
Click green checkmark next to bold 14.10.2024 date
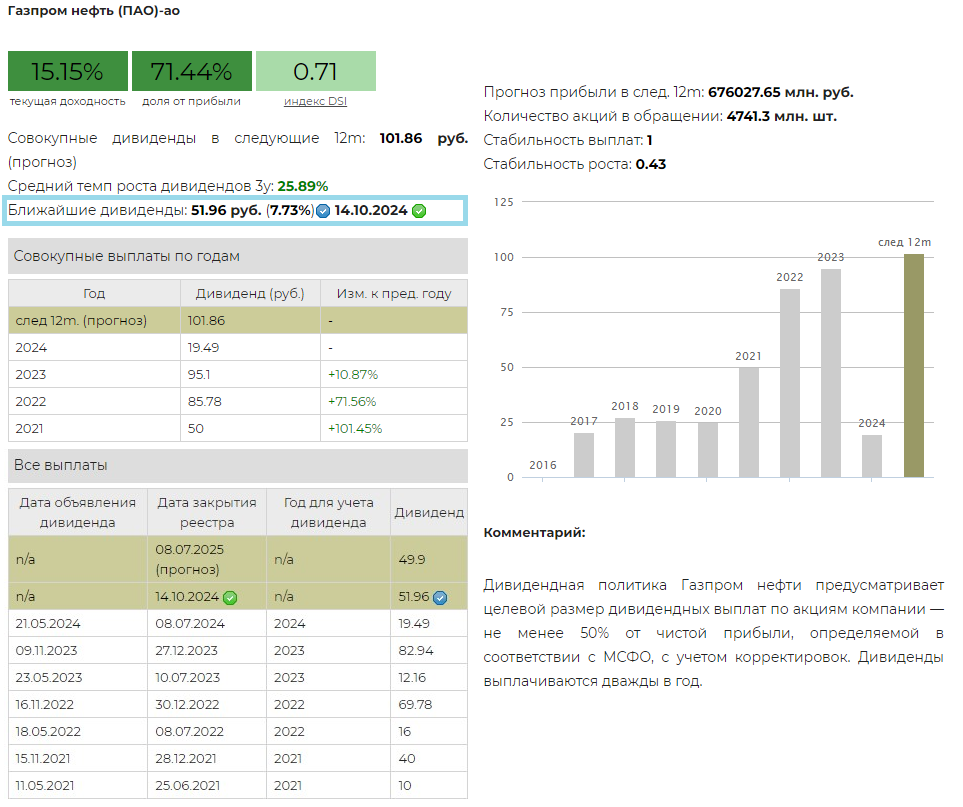419,211
